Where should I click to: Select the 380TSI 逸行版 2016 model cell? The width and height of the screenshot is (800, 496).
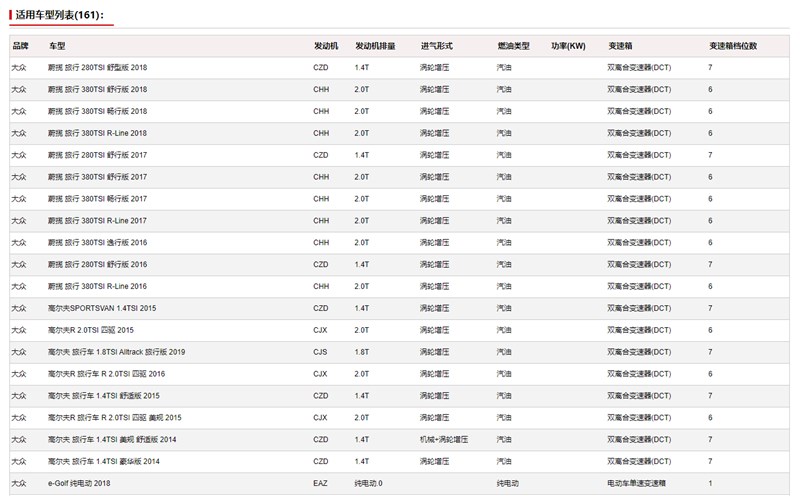click(x=97, y=243)
